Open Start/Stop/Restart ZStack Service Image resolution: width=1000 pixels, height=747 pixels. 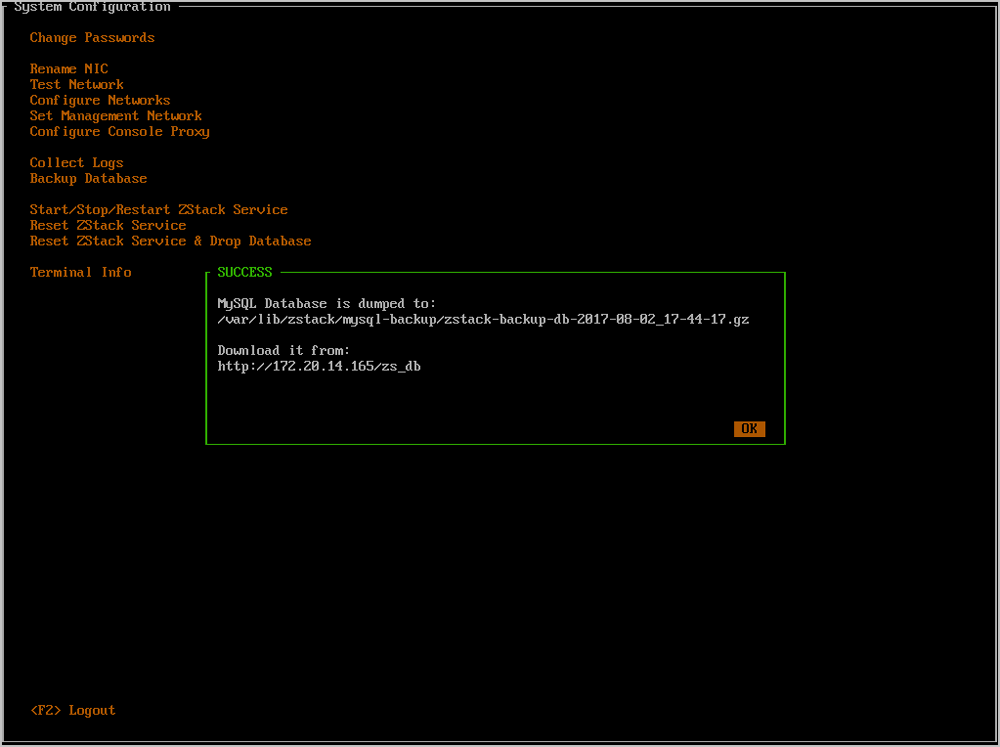(x=159, y=210)
